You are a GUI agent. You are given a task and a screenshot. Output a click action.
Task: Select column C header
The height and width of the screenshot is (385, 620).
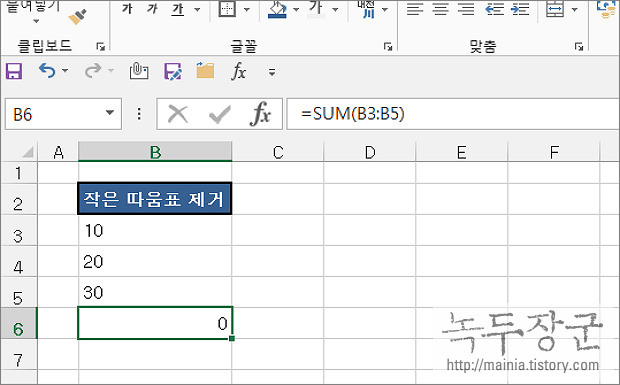pyautogui.click(x=278, y=152)
